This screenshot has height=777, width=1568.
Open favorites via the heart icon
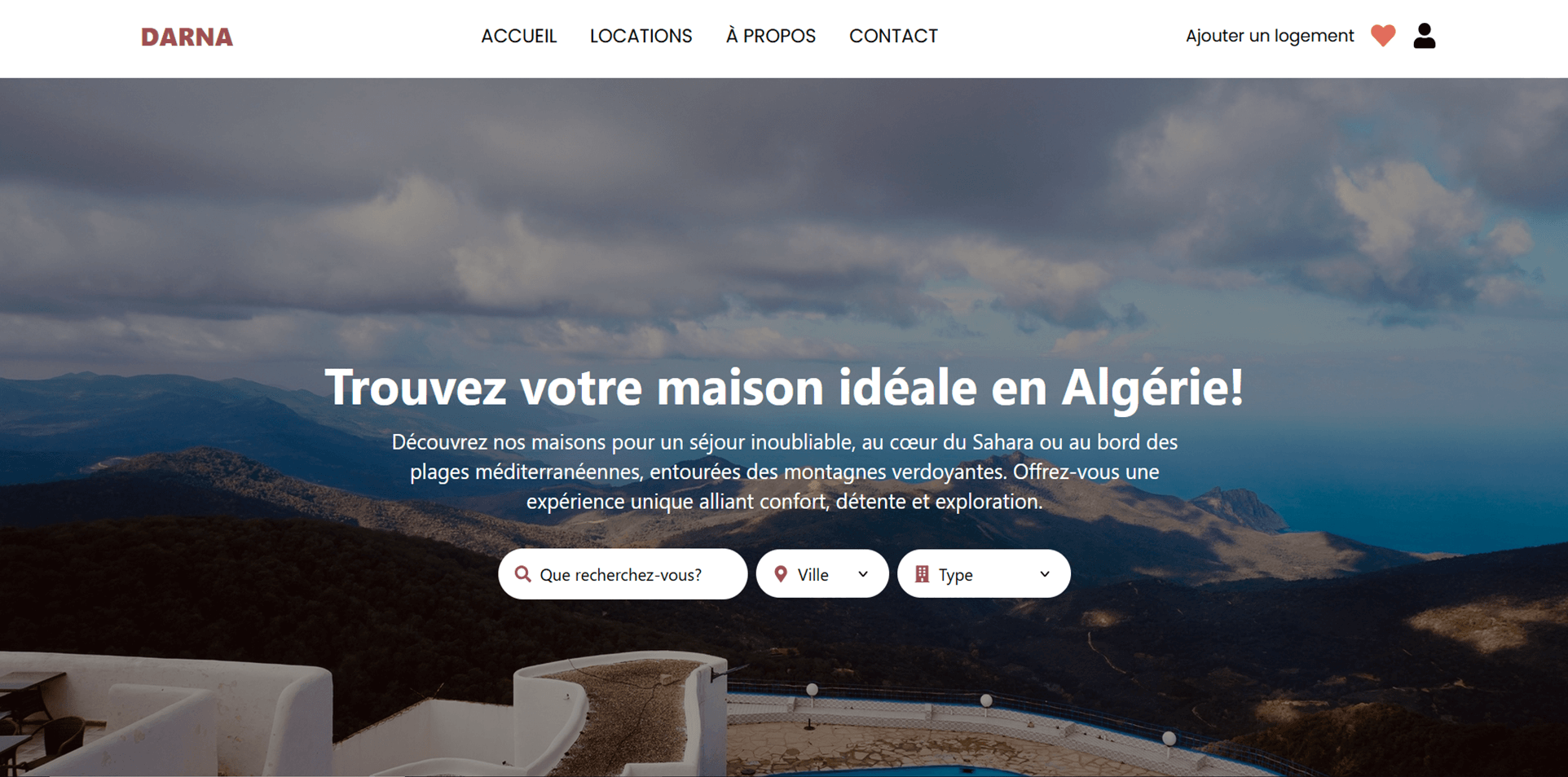[1383, 36]
